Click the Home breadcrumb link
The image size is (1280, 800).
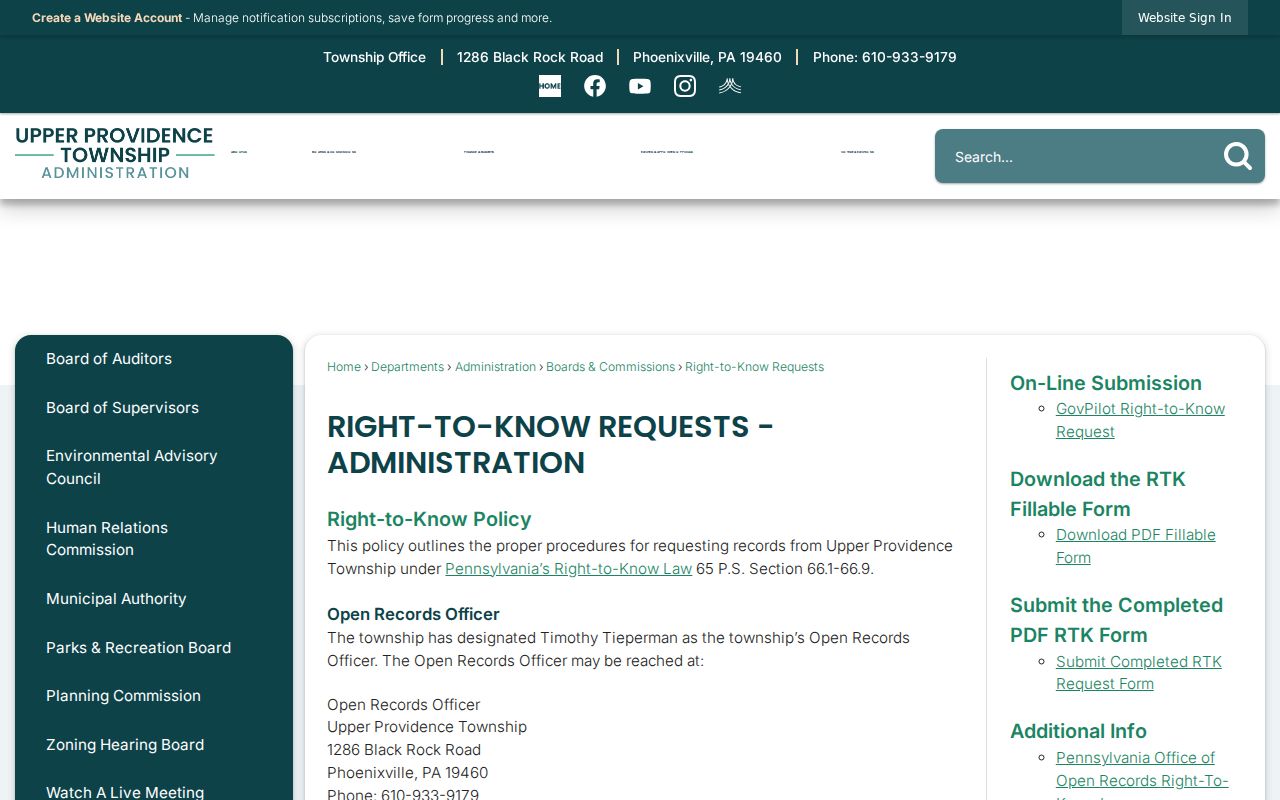point(344,367)
